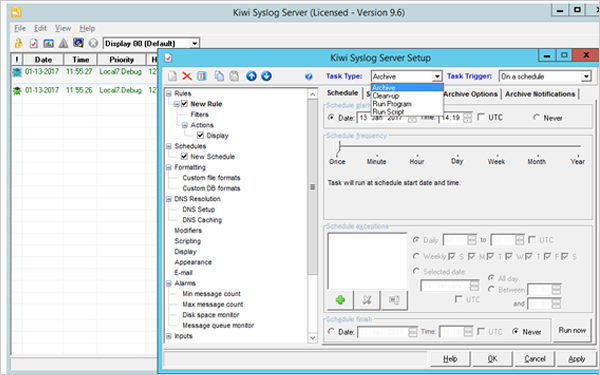Toggle the New Rule checkbox

pyautogui.click(x=184, y=104)
